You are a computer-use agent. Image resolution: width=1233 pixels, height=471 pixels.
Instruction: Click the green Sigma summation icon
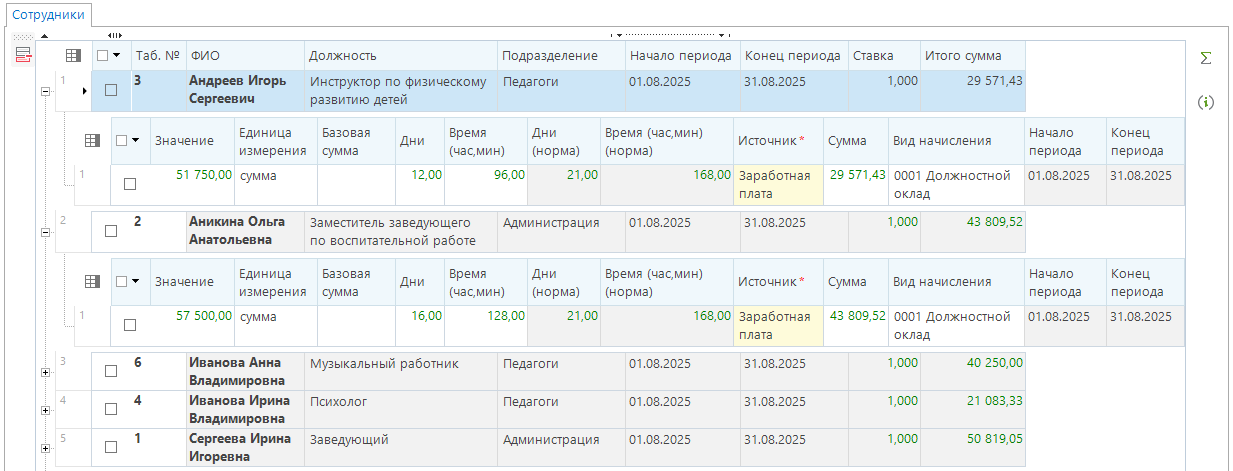1206,58
